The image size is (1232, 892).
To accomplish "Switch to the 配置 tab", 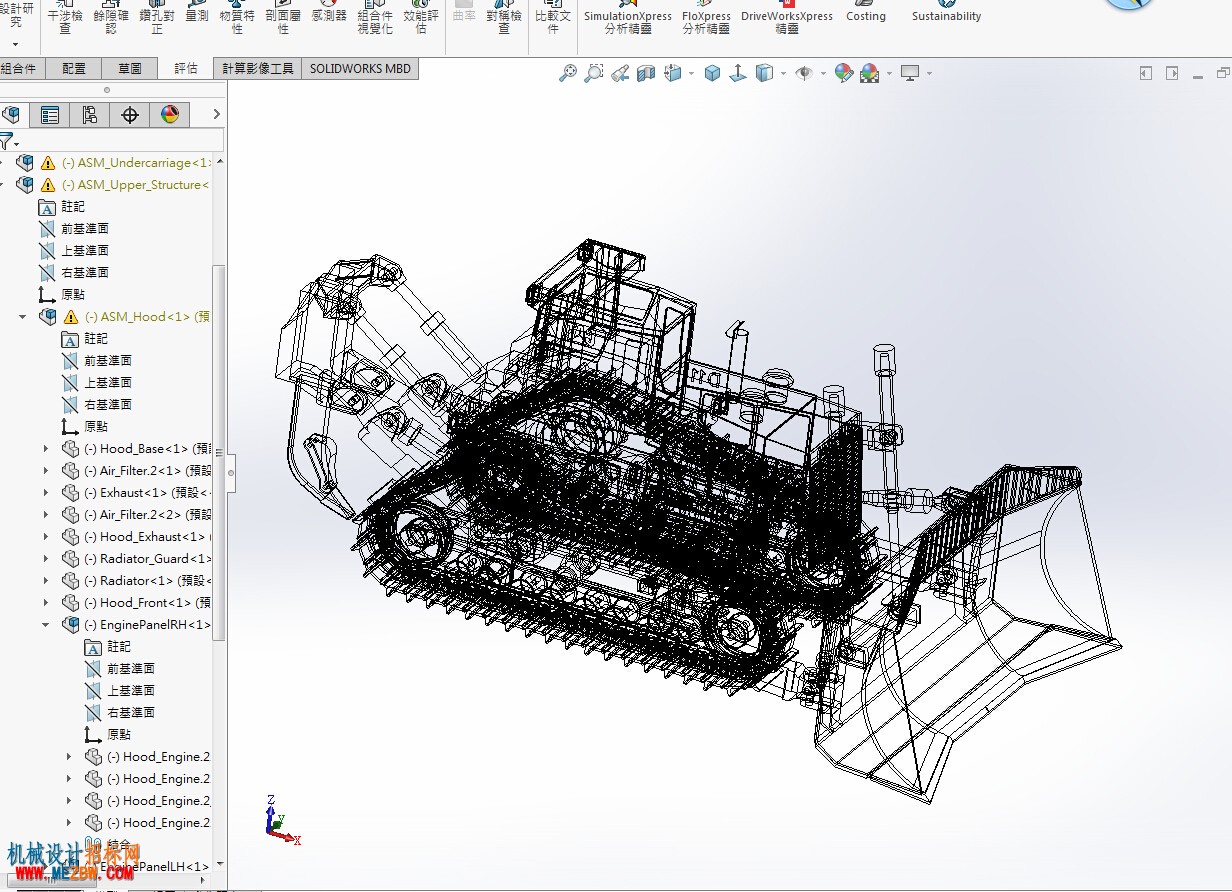I will [74, 68].
